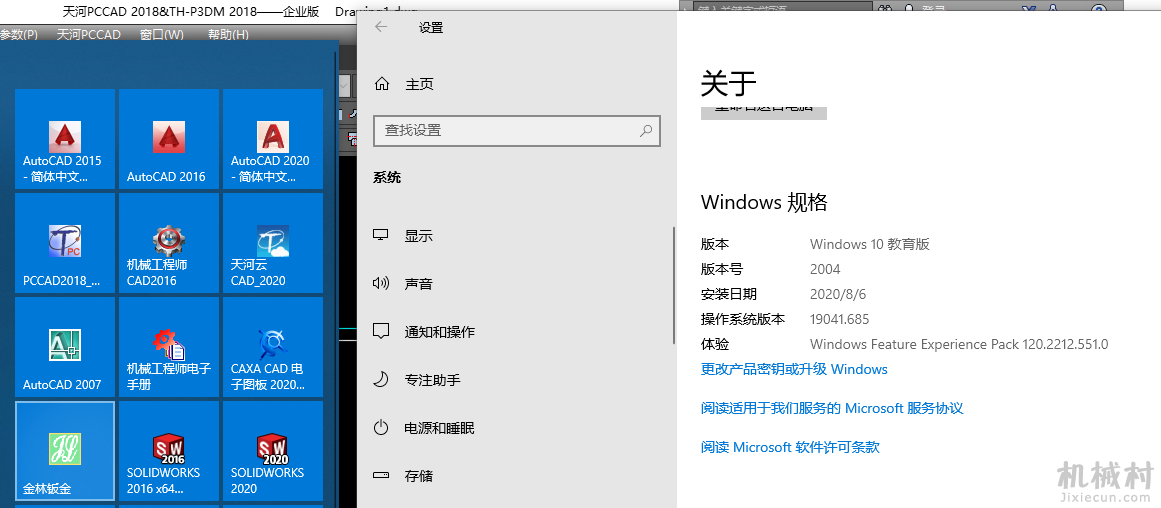Open the 金林钣金 tile
Viewport: 1161px width, 508px height.
[65, 451]
